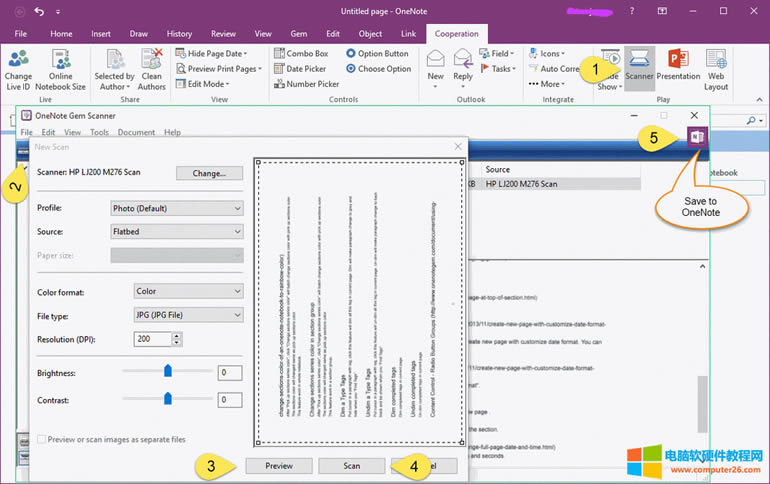Open the Color format dropdown
770x484 pixels.
(x=188, y=292)
